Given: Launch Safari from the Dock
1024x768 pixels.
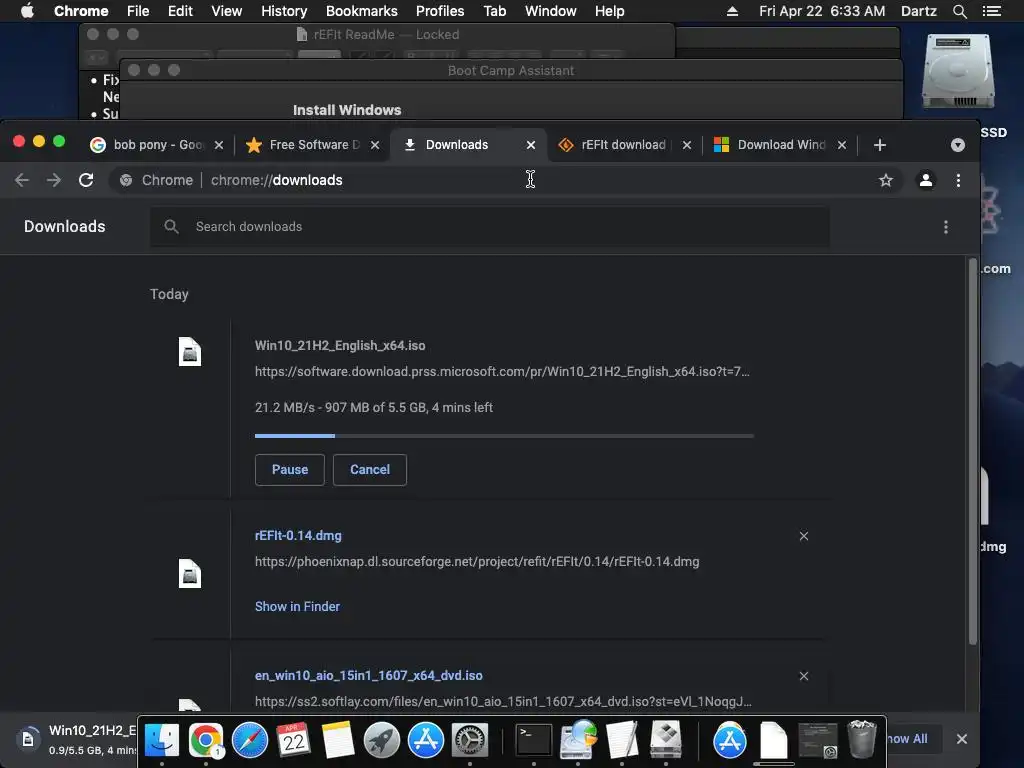Looking at the screenshot, I should click(x=250, y=741).
